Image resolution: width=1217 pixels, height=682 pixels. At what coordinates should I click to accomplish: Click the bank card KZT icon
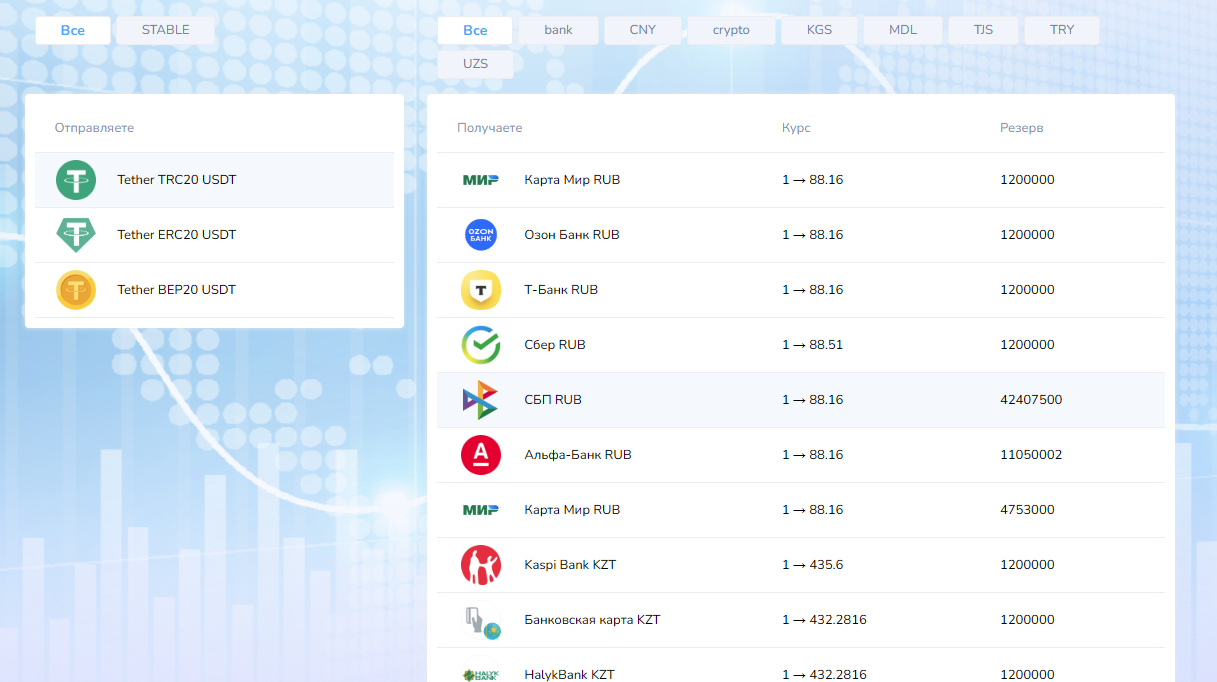pos(481,622)
